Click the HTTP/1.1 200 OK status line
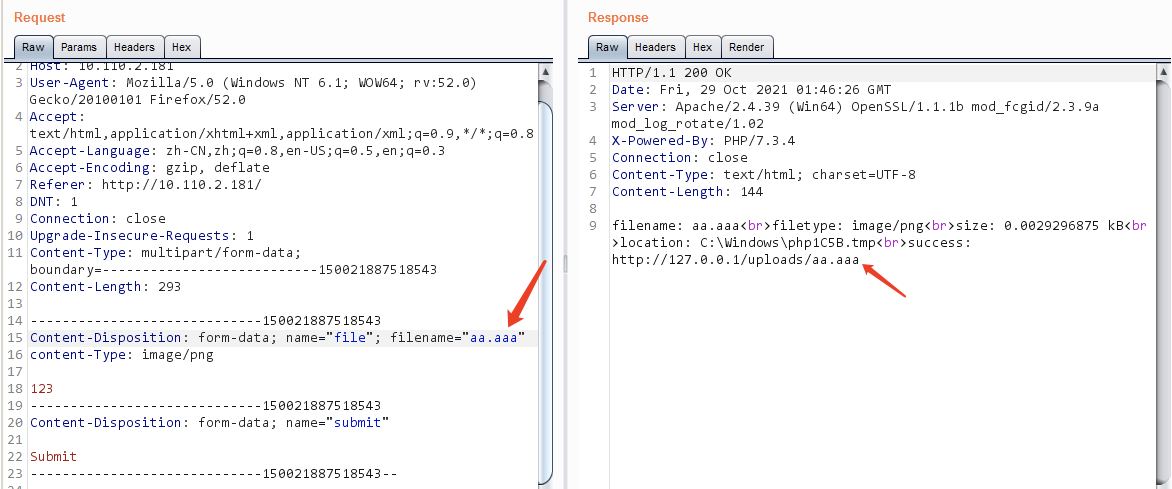The width and height of the screenshot is (1172, 489). click(x=671, y=73)
